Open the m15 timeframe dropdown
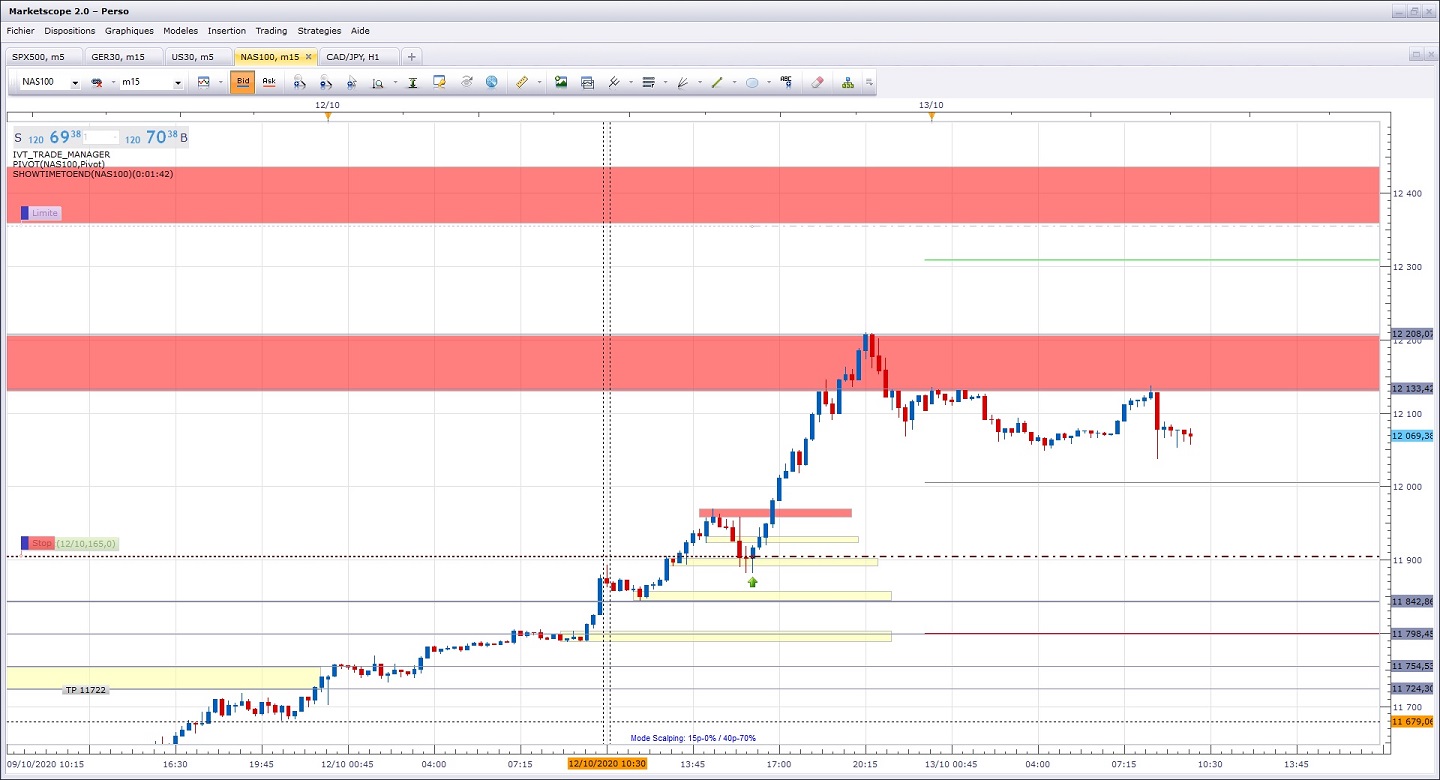The height and width of the screenshot is (780, 1440). click(x=152, y=83)
